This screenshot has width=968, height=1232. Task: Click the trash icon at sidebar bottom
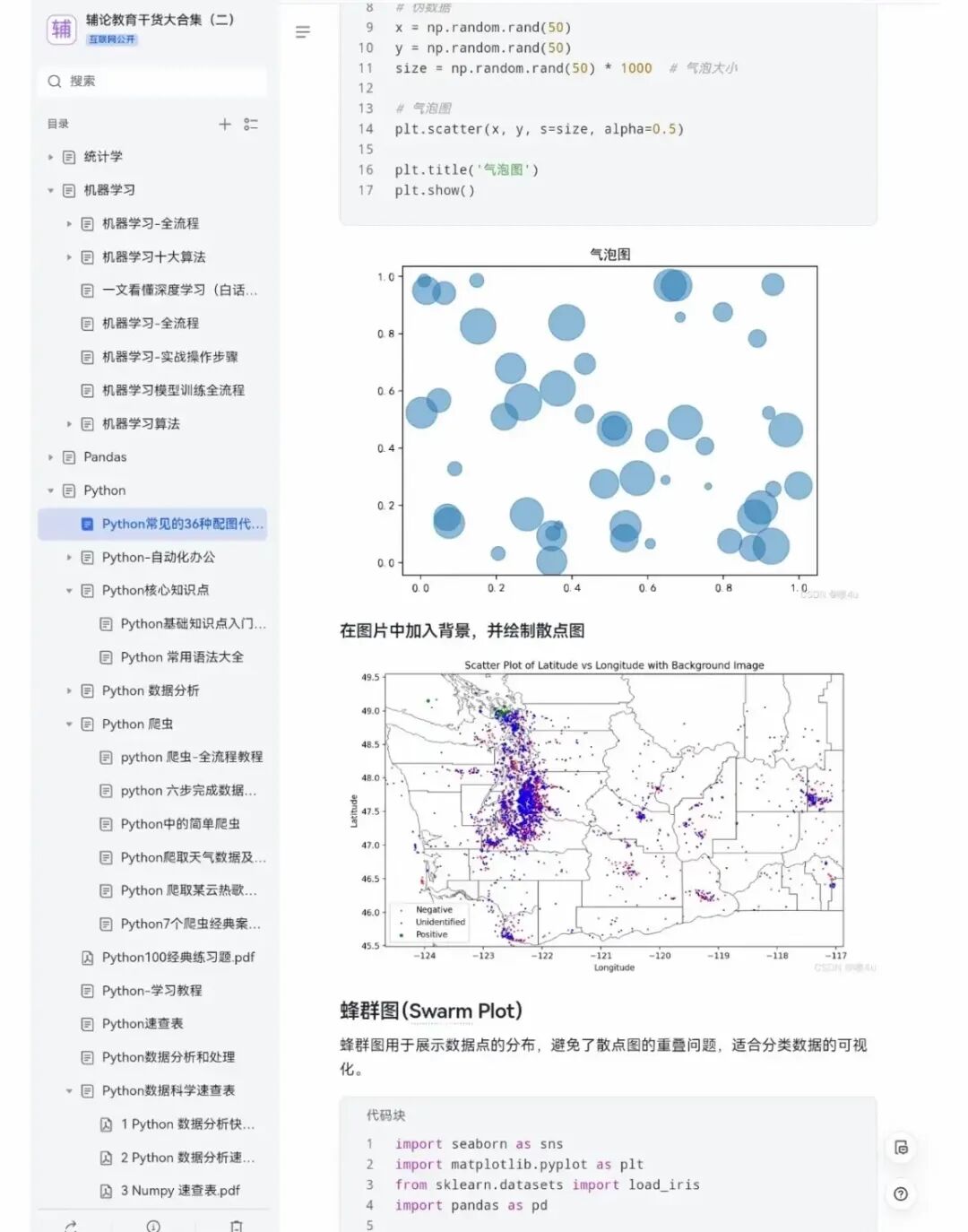(237, 1226)
